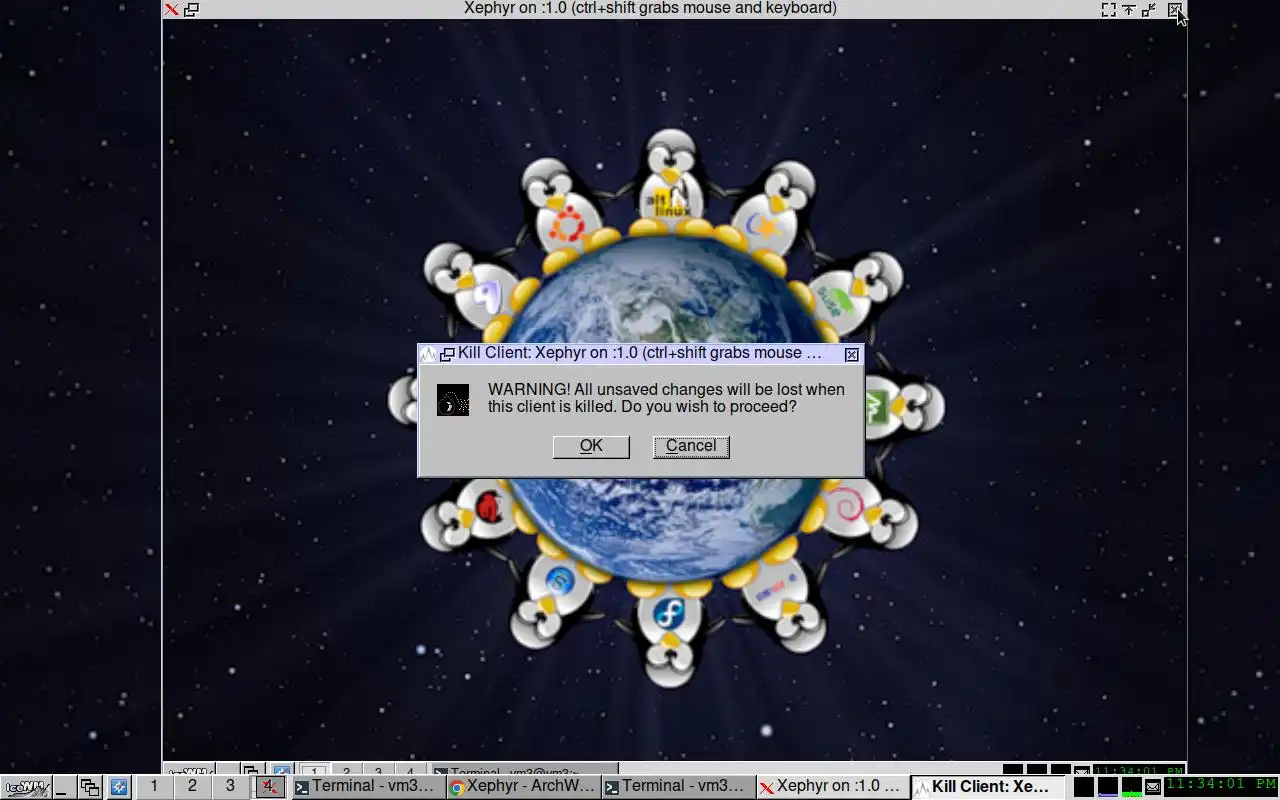This screenshot has width=1280, height=800.
Task: Open the blue-line monitor graph in the outer tray
Action: (1108, 786)
